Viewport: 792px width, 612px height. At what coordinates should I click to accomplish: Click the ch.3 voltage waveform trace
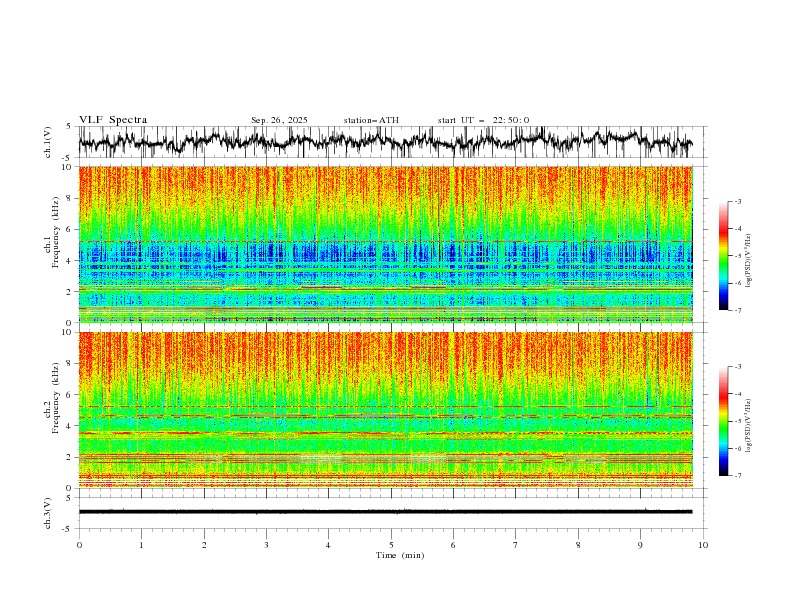(385, 512)
